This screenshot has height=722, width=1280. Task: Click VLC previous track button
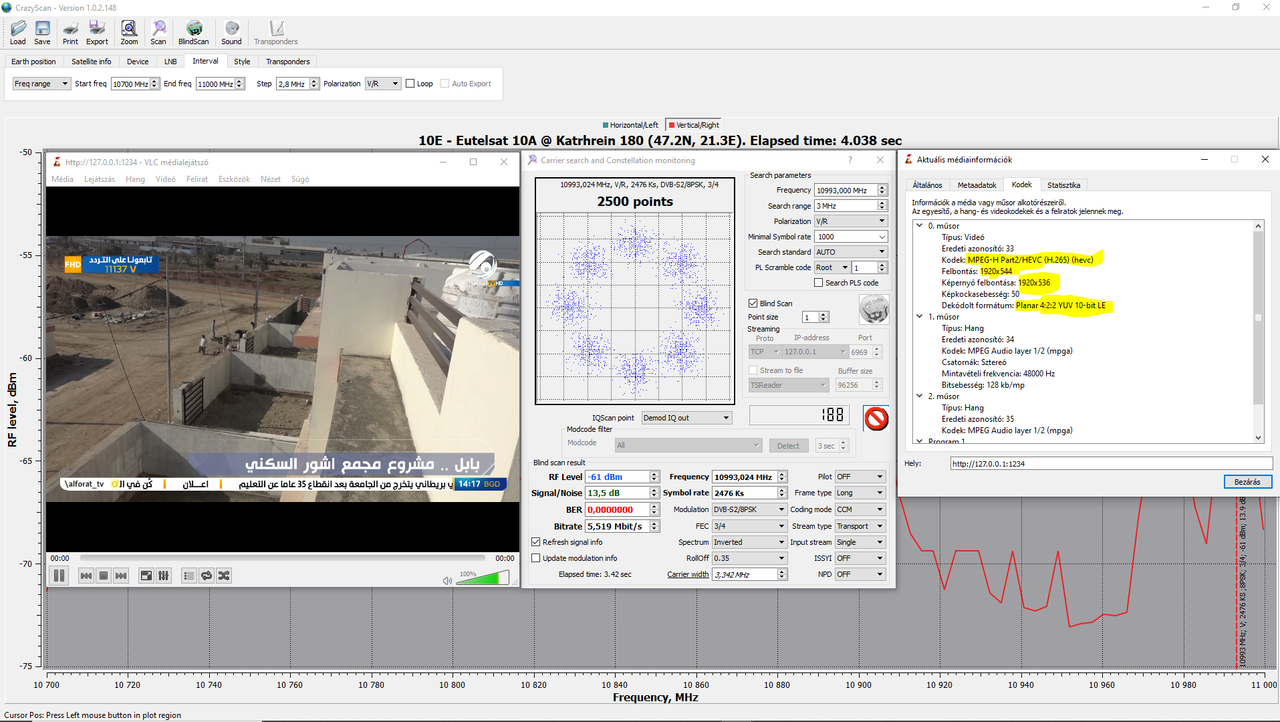coord(87,575)
